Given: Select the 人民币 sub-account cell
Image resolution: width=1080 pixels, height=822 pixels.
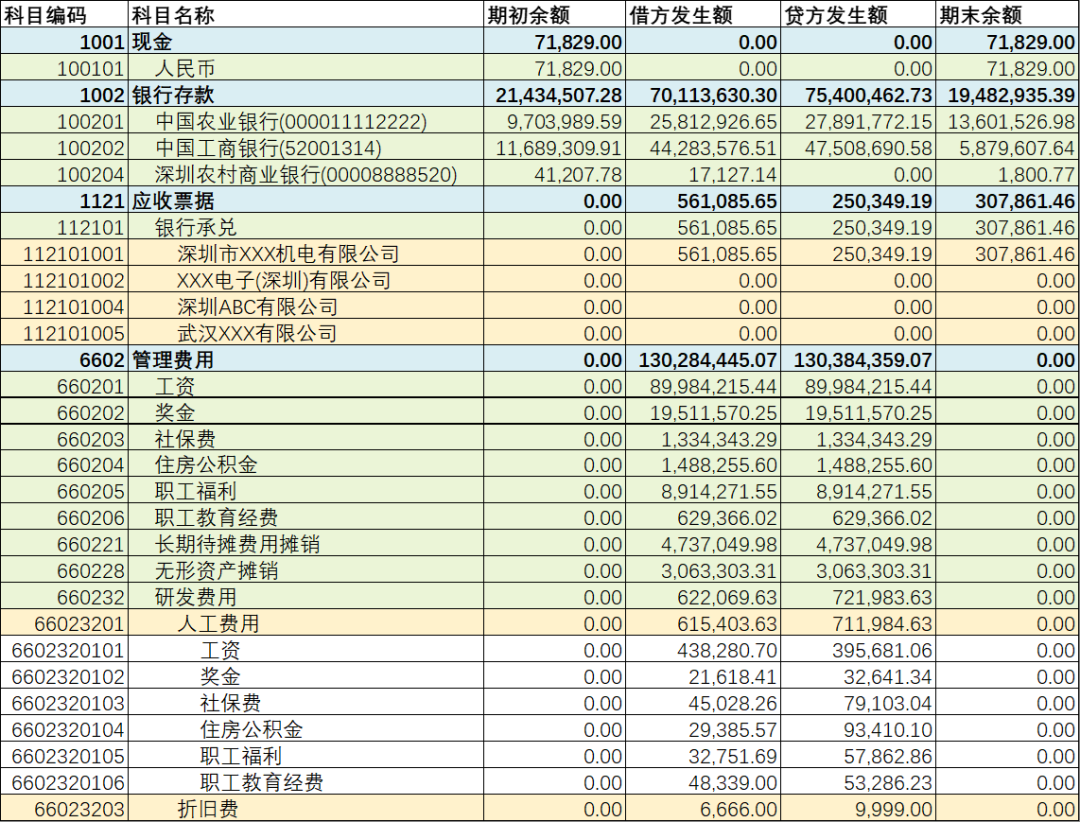Looking at the screenshot, I should pos(306,68).
